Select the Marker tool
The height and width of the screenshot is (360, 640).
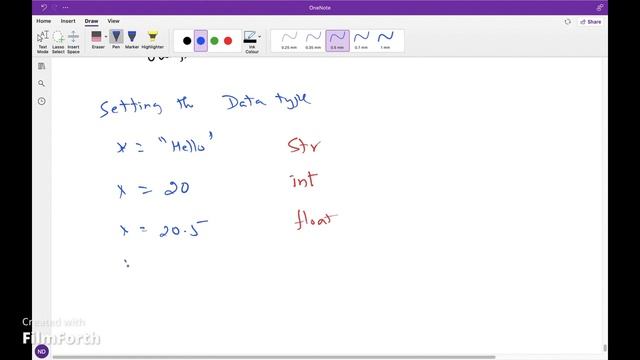coord(132,40)
